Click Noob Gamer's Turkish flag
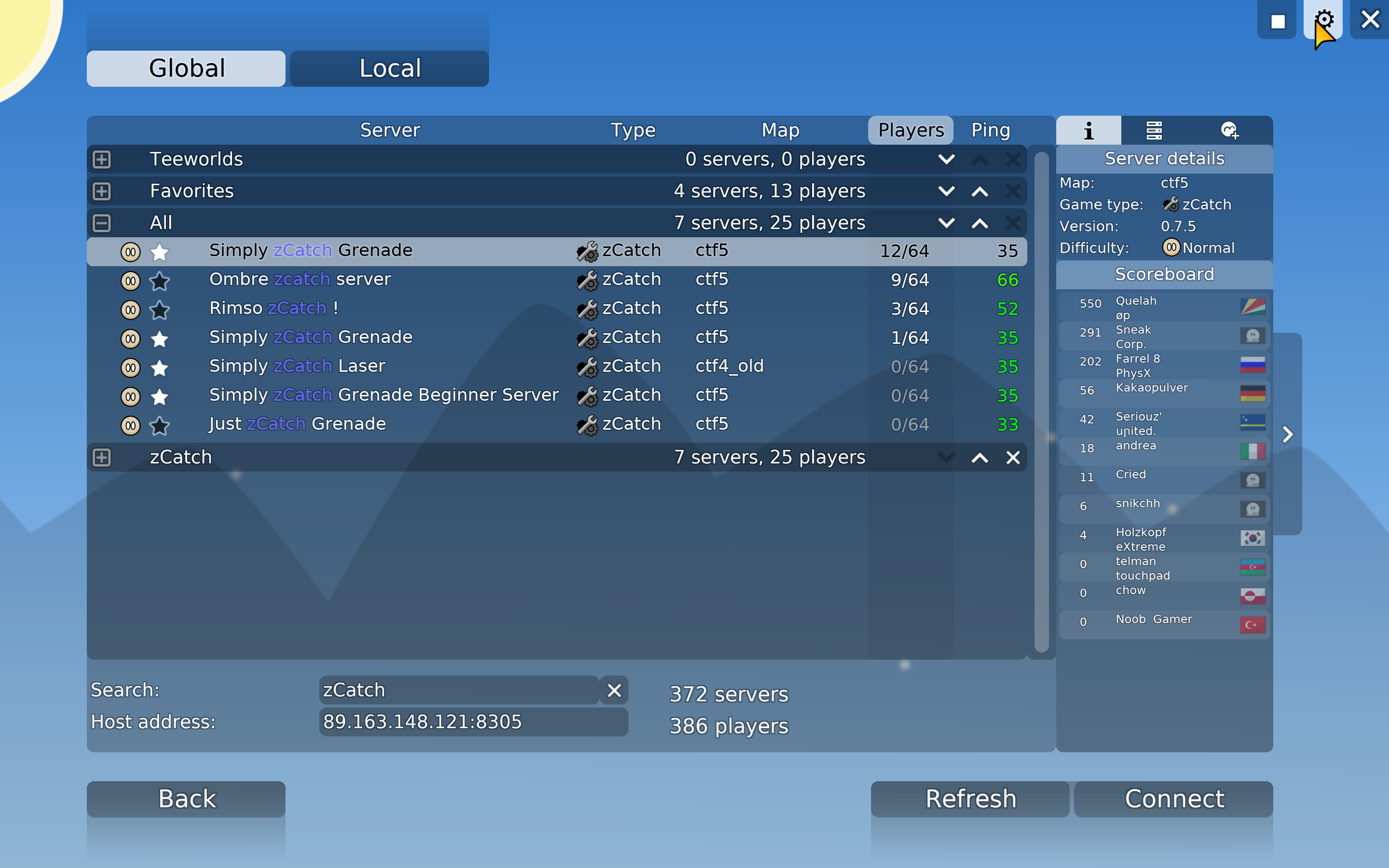Viewport: 1389px width, 868px height. tap(1253, 624)
